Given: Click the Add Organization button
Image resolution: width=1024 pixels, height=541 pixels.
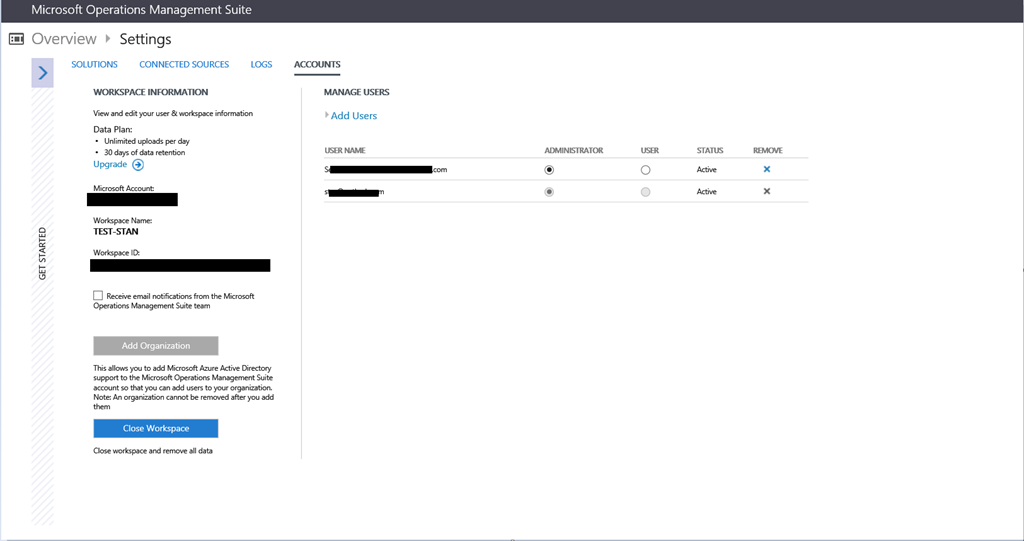Looking at the screenshot, I should click(156, 346).
